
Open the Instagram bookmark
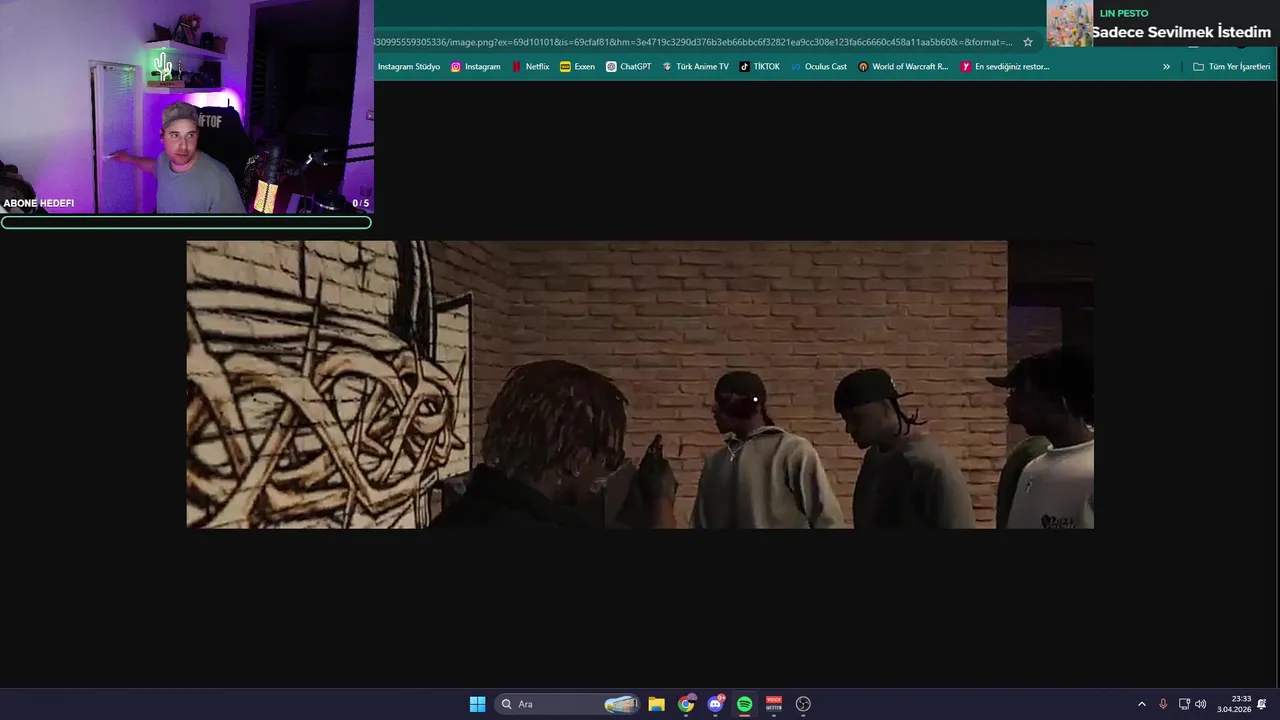(475, 67)
